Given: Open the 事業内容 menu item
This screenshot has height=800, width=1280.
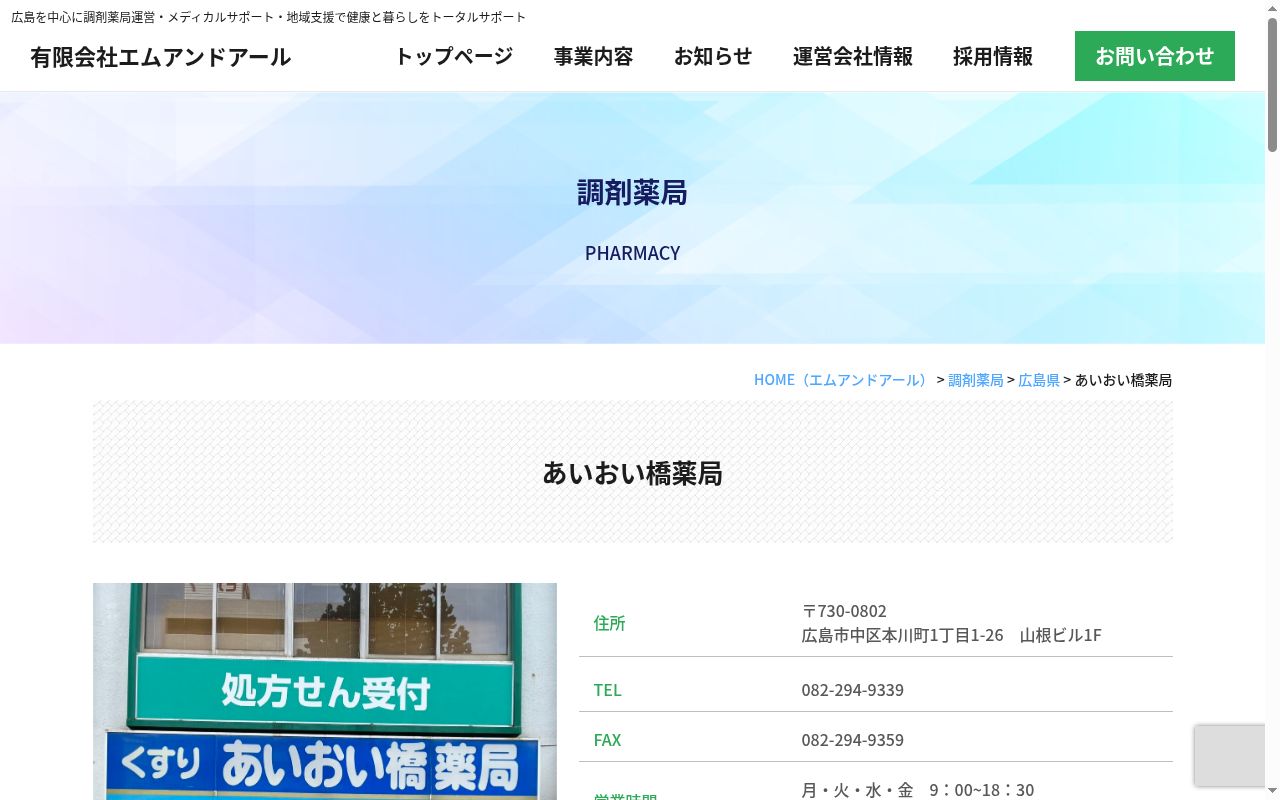Looking at the screenshot, I should (x=593, y=56).
